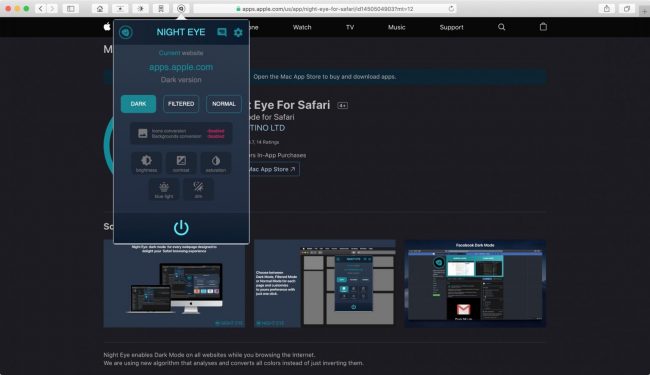Screen dimensions: 650x375
Task: Go back in Safari
Action: pos(41,9)
